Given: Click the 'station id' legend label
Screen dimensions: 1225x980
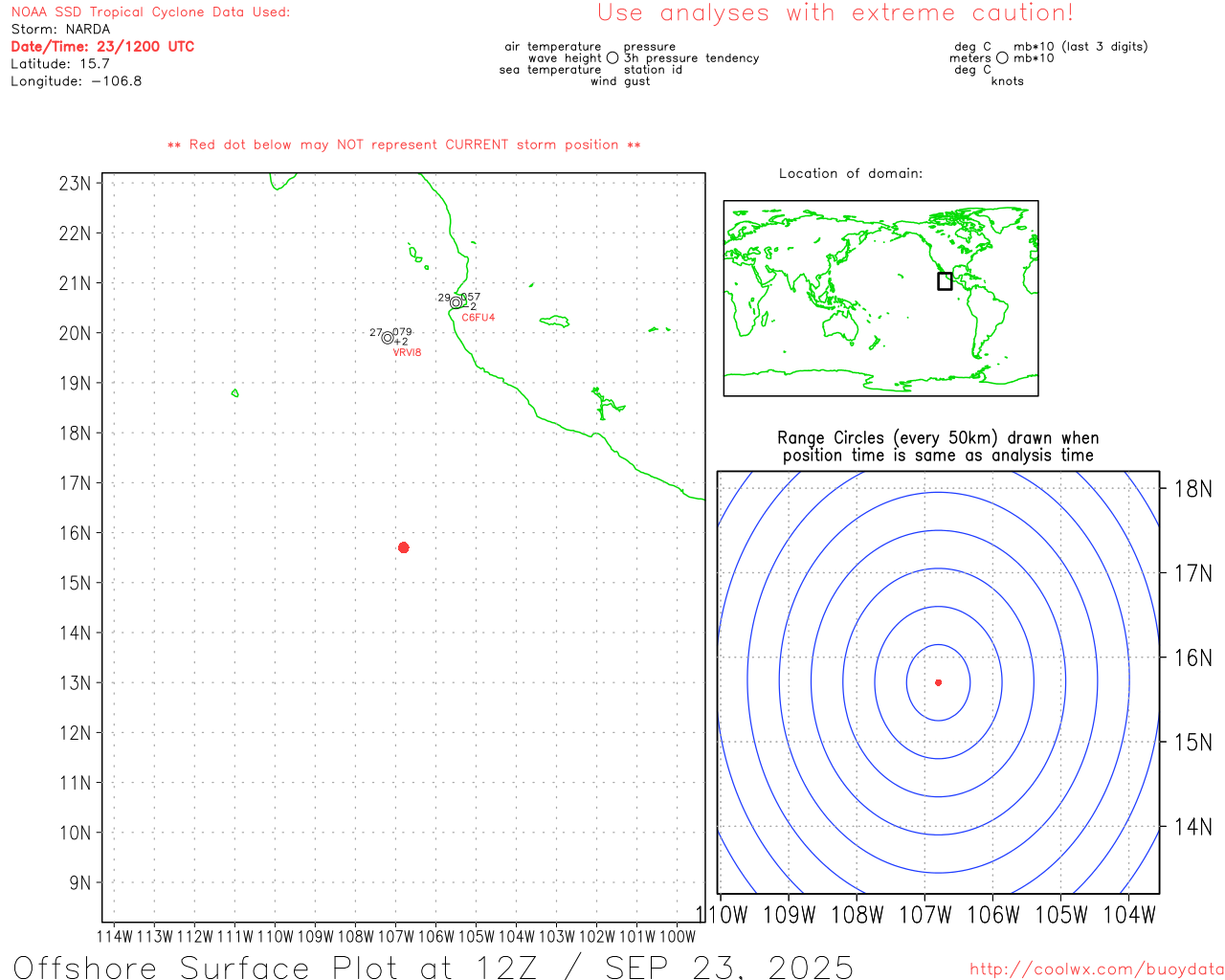Looking at the screenshot, I should tap(653, 70).
